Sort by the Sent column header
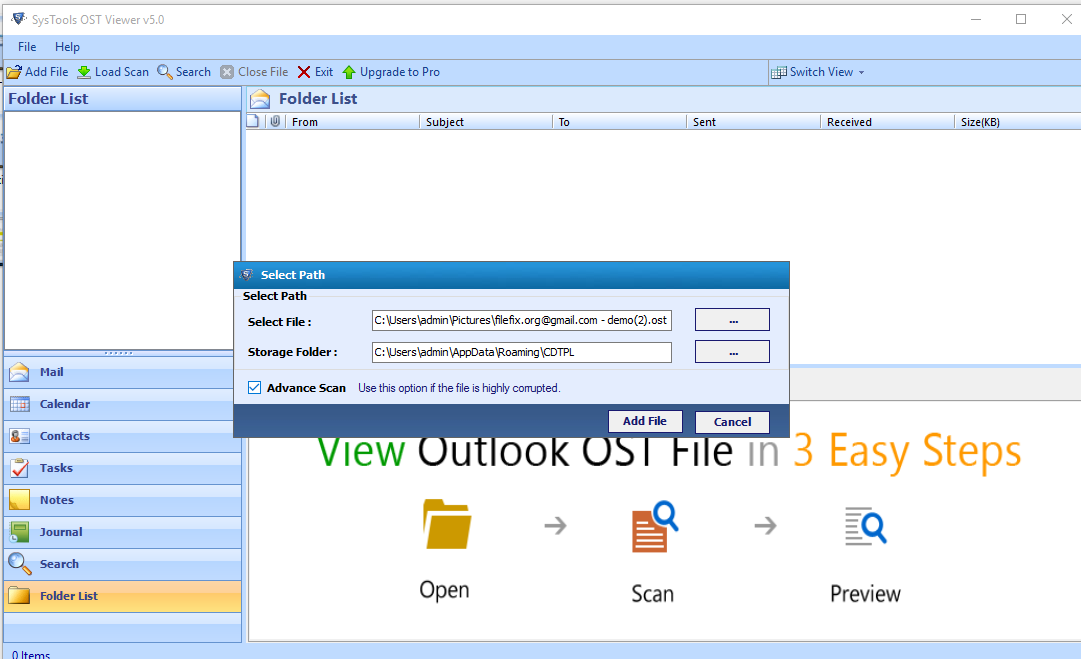The image size is (1081, 659). click(754, 122)
